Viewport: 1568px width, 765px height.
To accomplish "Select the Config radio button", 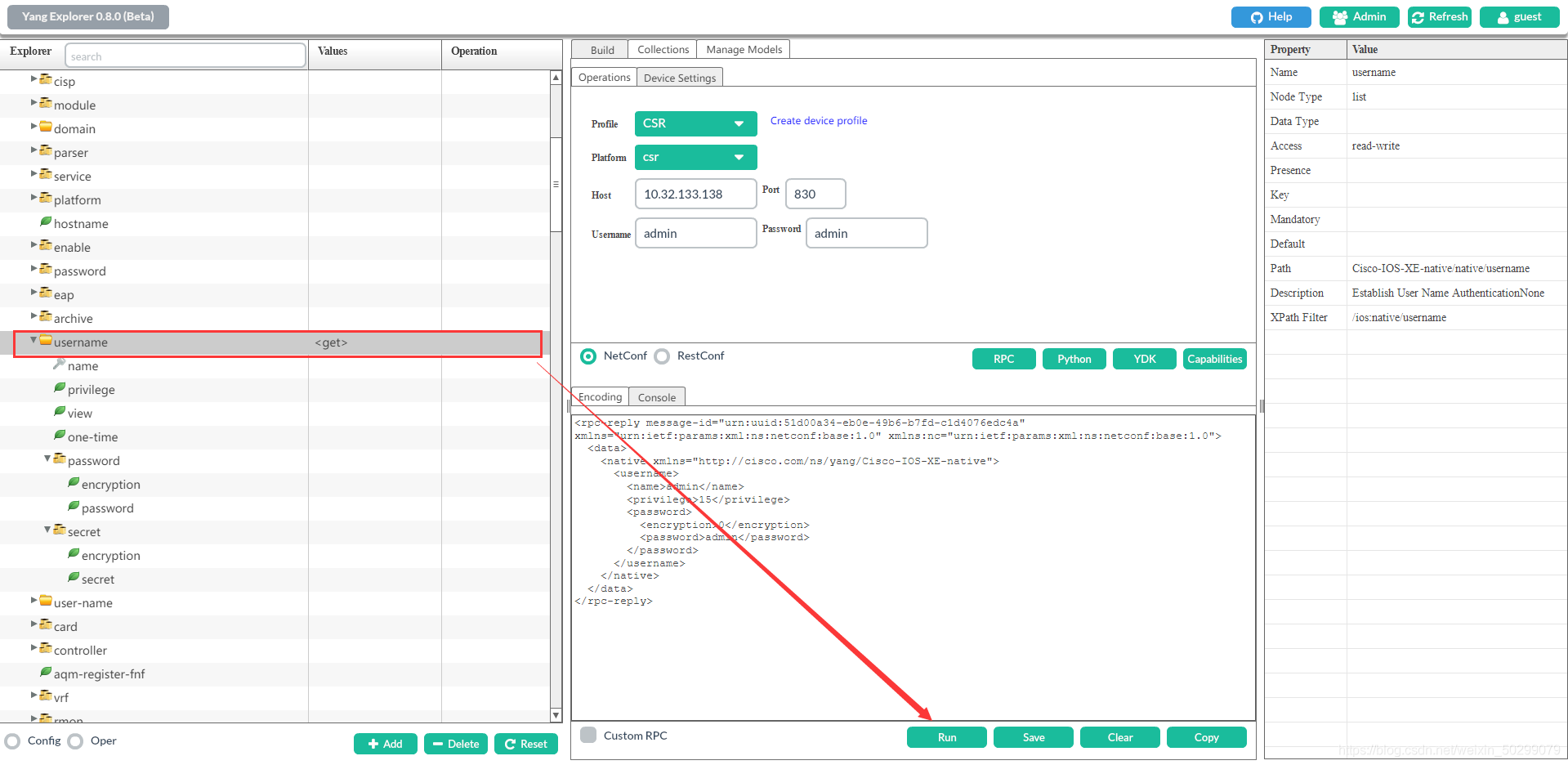I will [x=12, y=741].
